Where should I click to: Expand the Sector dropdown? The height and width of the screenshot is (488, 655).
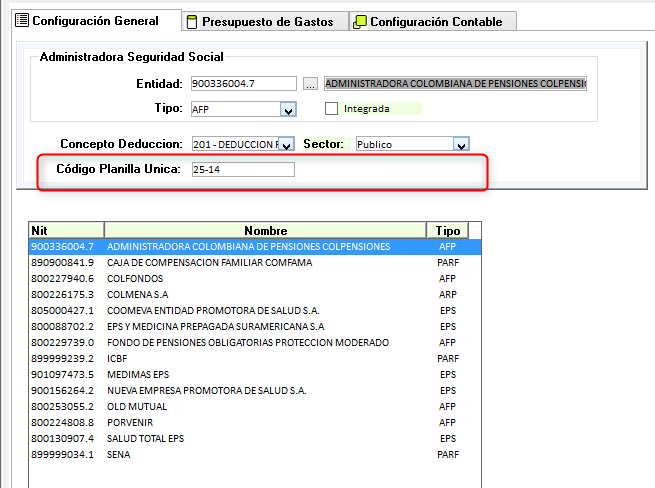pos(461,145)
